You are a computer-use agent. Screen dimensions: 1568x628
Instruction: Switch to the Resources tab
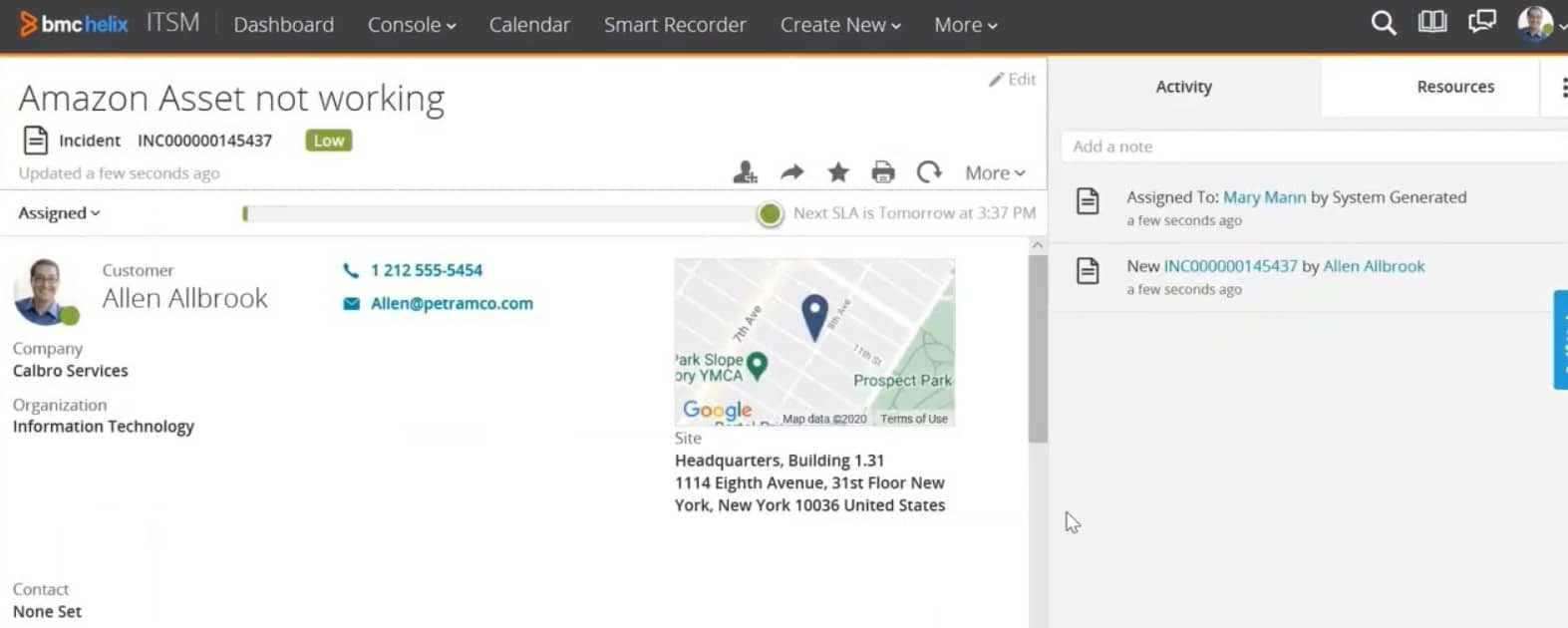tap(1454, 87)
